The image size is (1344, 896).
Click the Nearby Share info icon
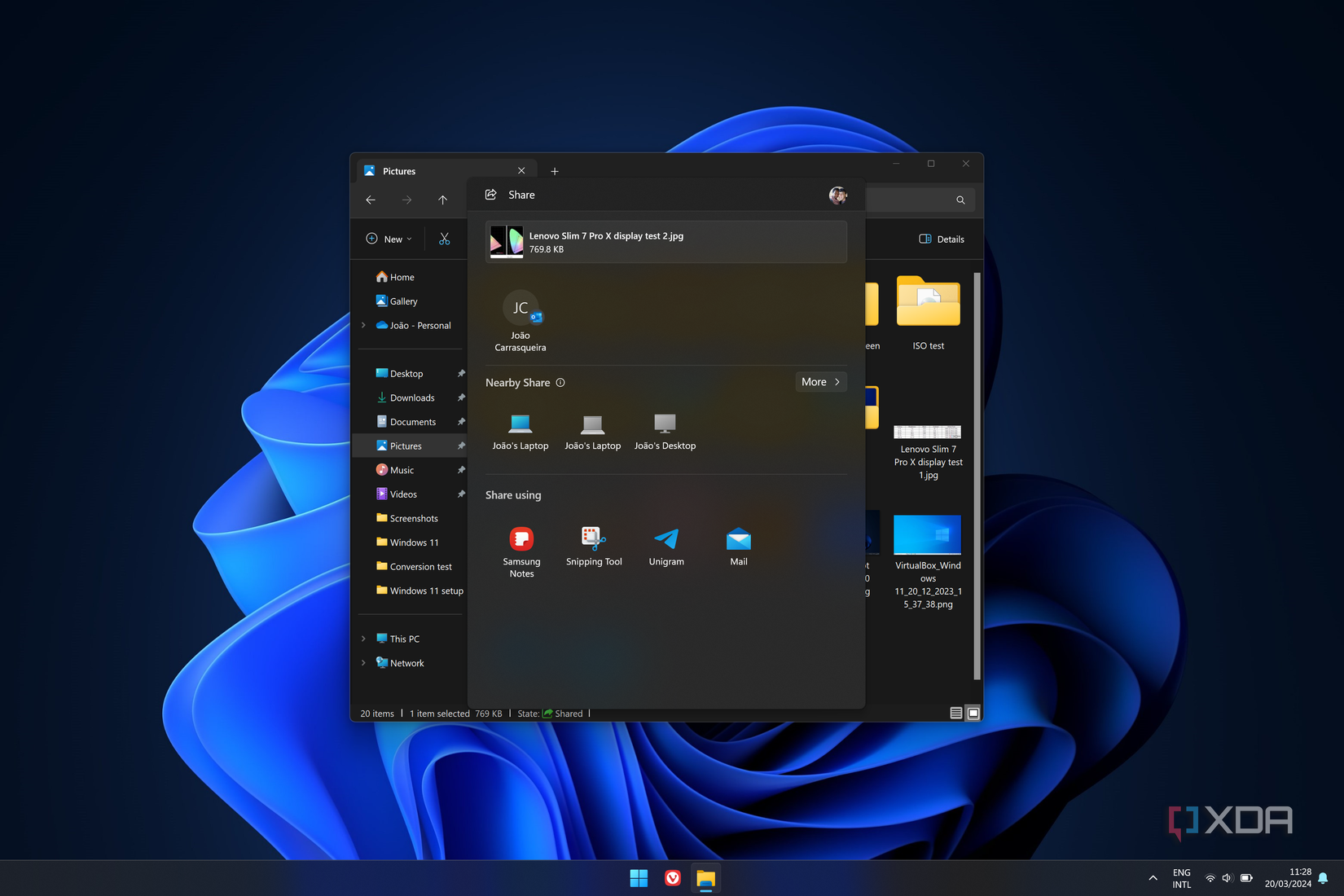[560, 383]
